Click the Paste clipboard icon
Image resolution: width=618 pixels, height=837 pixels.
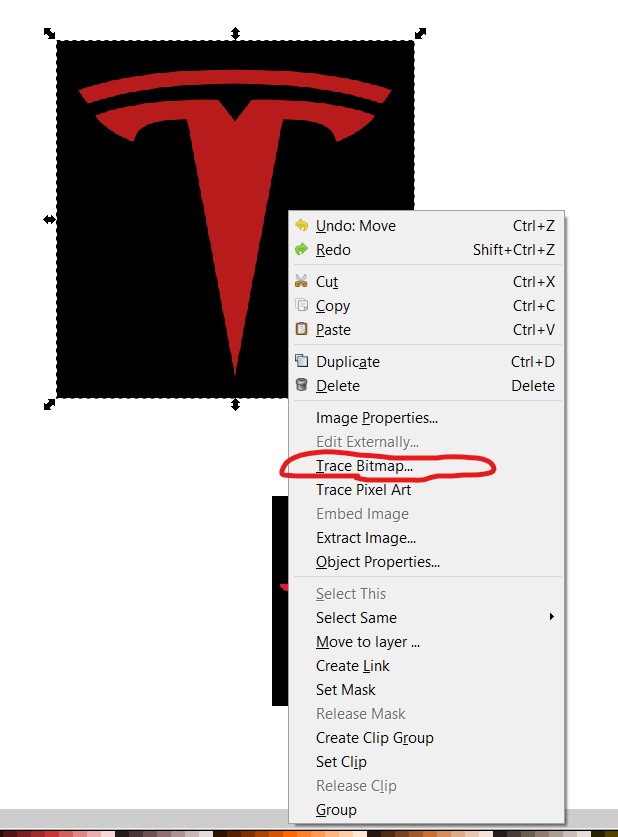click(x=302, y=329)
